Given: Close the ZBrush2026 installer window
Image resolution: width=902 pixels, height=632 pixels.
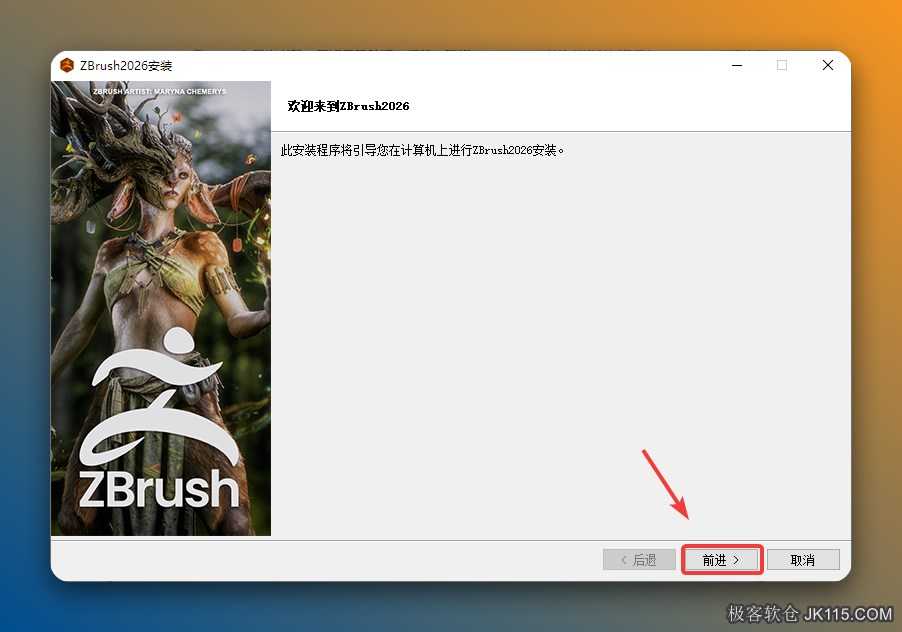Looking at the screenshot, I should pyautogui.click(x=828, y=66).
